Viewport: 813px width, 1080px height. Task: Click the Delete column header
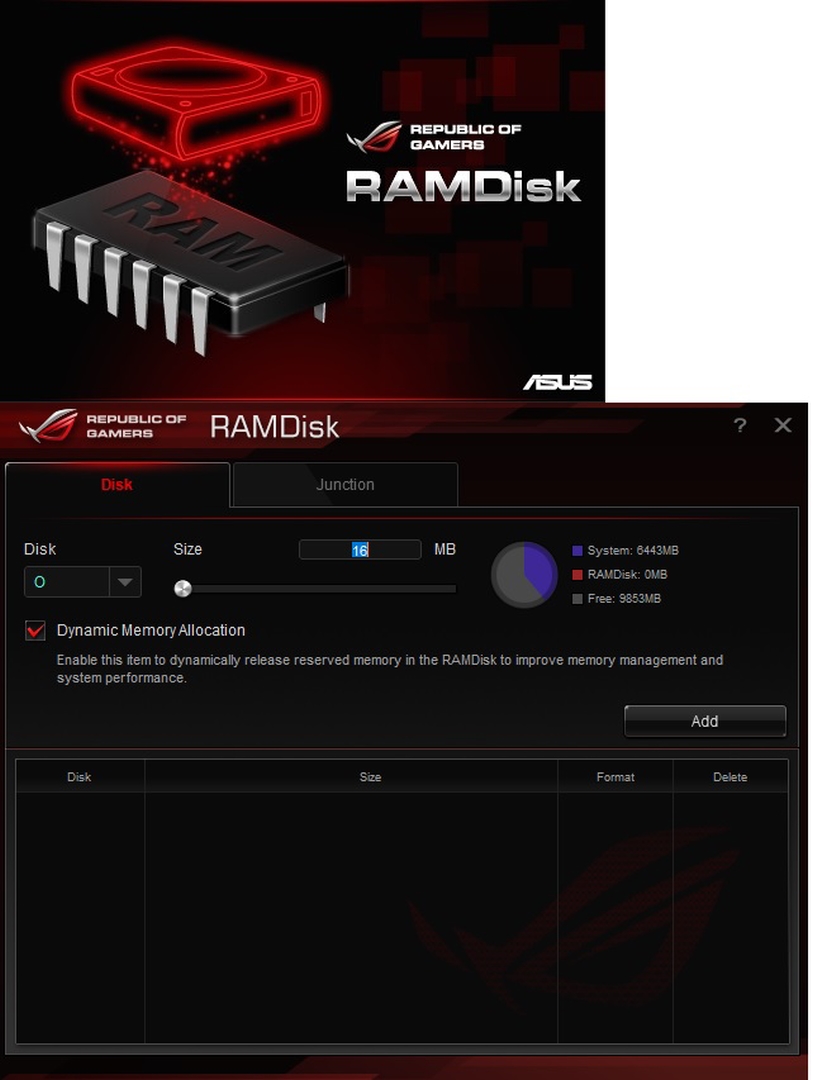[x=730, y=776]
